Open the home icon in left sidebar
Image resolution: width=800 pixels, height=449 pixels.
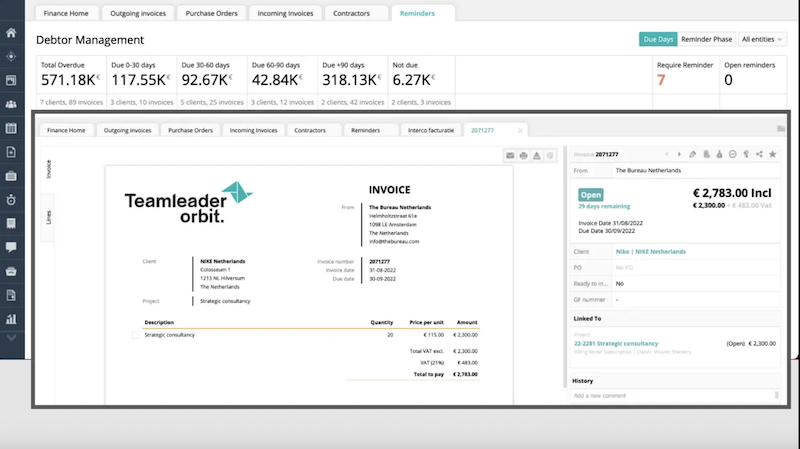(x=11, y=33)
